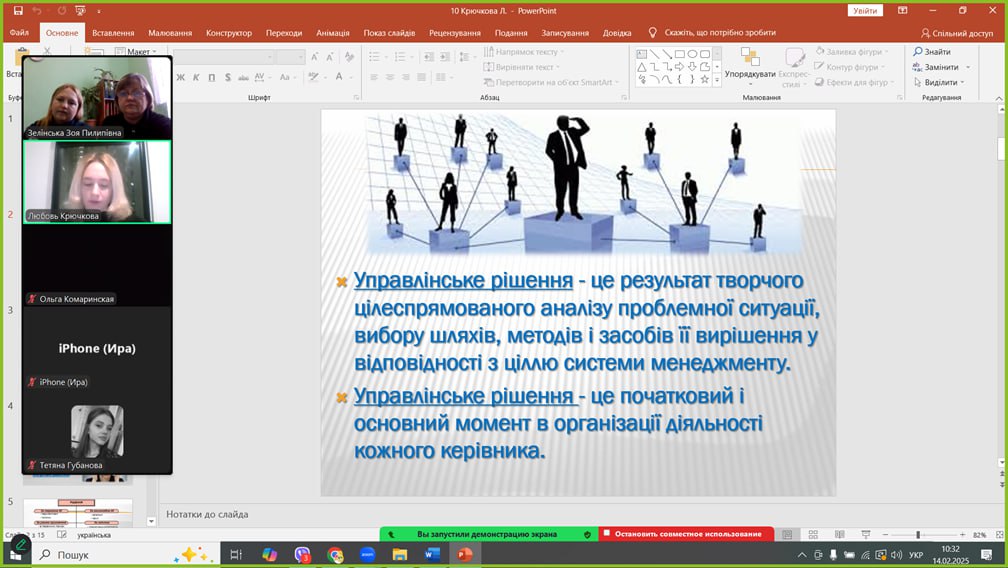Click the red Остановить совместное использование button
This screenshot has height=568, width=1008.
(x=686, y=534)
